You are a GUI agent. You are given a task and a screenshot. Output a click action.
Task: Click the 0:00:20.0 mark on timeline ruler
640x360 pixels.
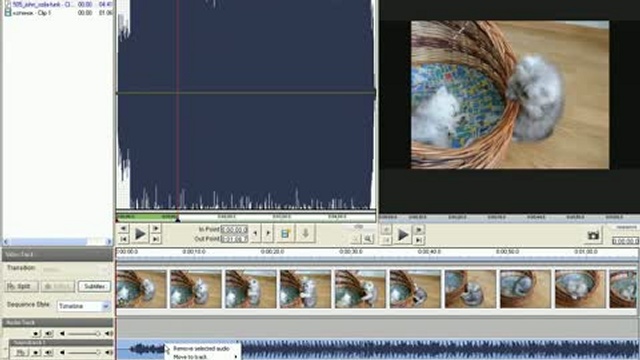273,252
